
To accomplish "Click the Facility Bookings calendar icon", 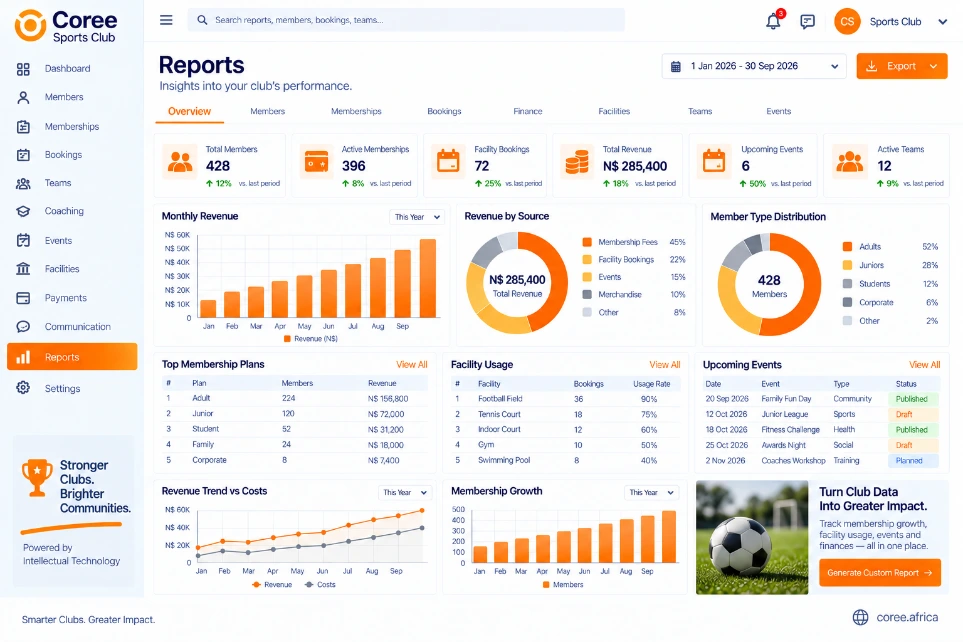I will coord(448,162).
